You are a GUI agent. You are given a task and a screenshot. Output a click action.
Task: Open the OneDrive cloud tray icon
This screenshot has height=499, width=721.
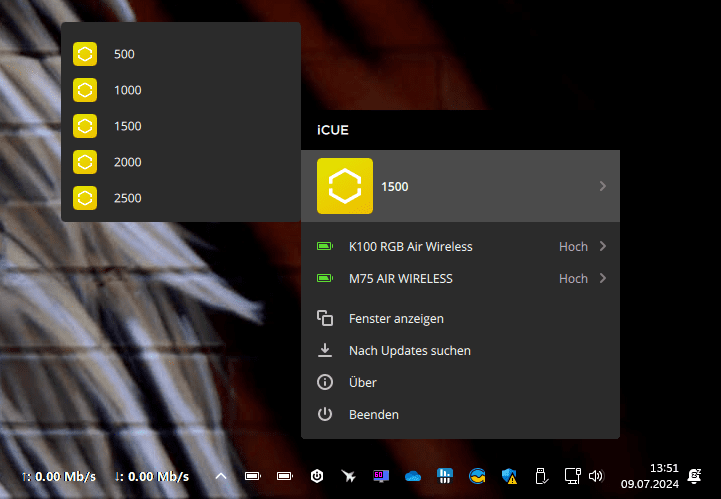pyautogui.click(x=412, y=476)
